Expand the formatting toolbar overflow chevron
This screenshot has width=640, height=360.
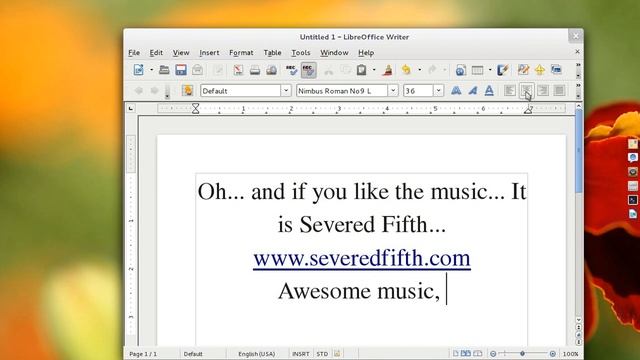pos(578,85)
